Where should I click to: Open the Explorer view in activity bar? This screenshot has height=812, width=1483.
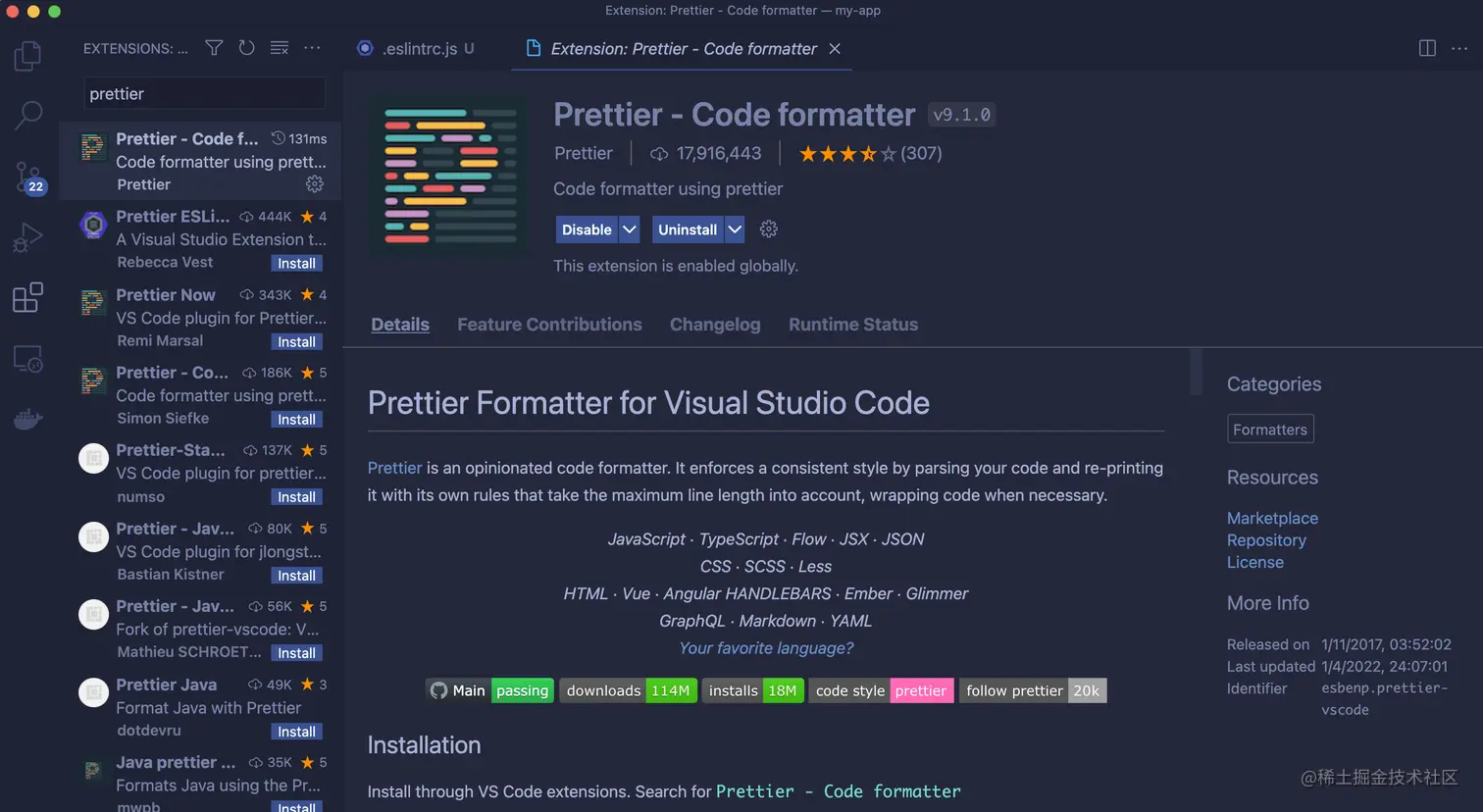point(28,56)
